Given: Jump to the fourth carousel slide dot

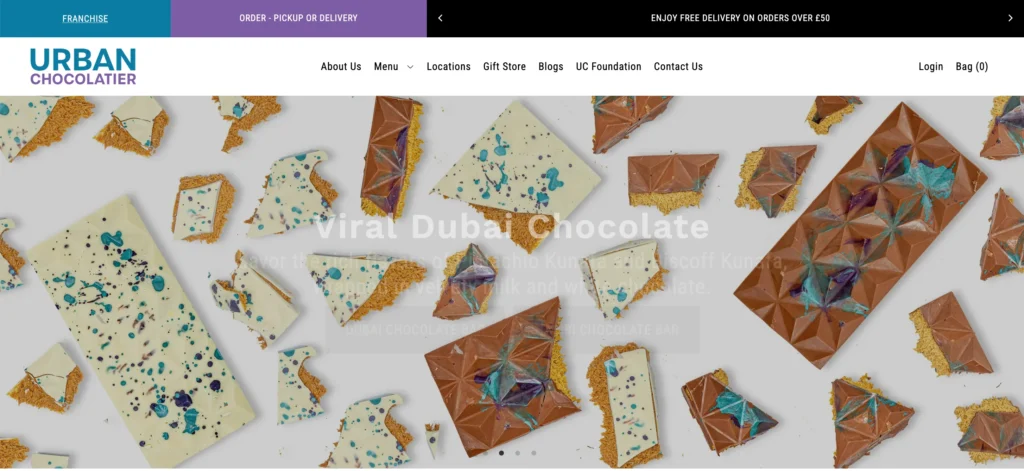Looking at the screenshot, I should [534, 453].
